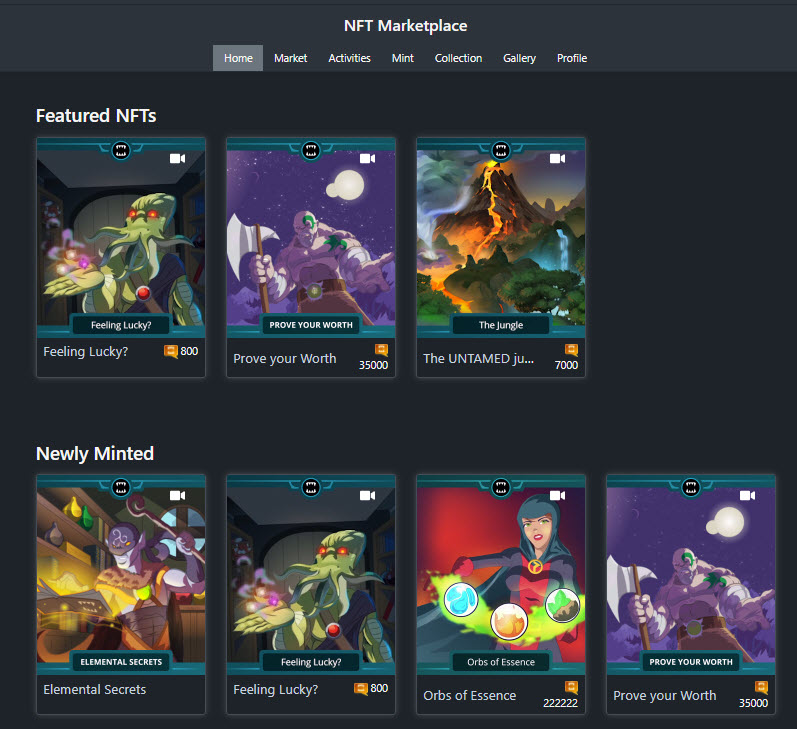Open the Activities tab
797x729 pixels.
point(349,58)
